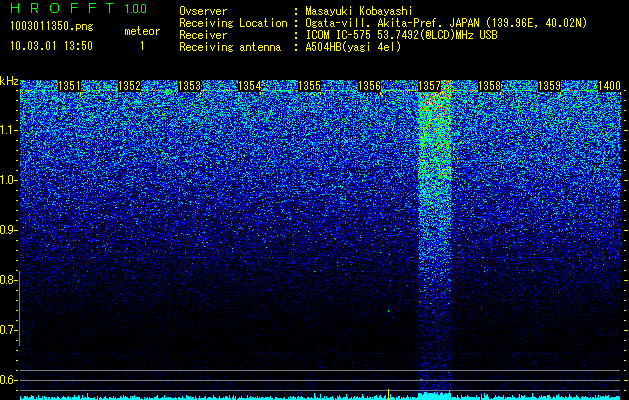
Task: Select the file name 1003011350.png
Action: click(52, 26)
